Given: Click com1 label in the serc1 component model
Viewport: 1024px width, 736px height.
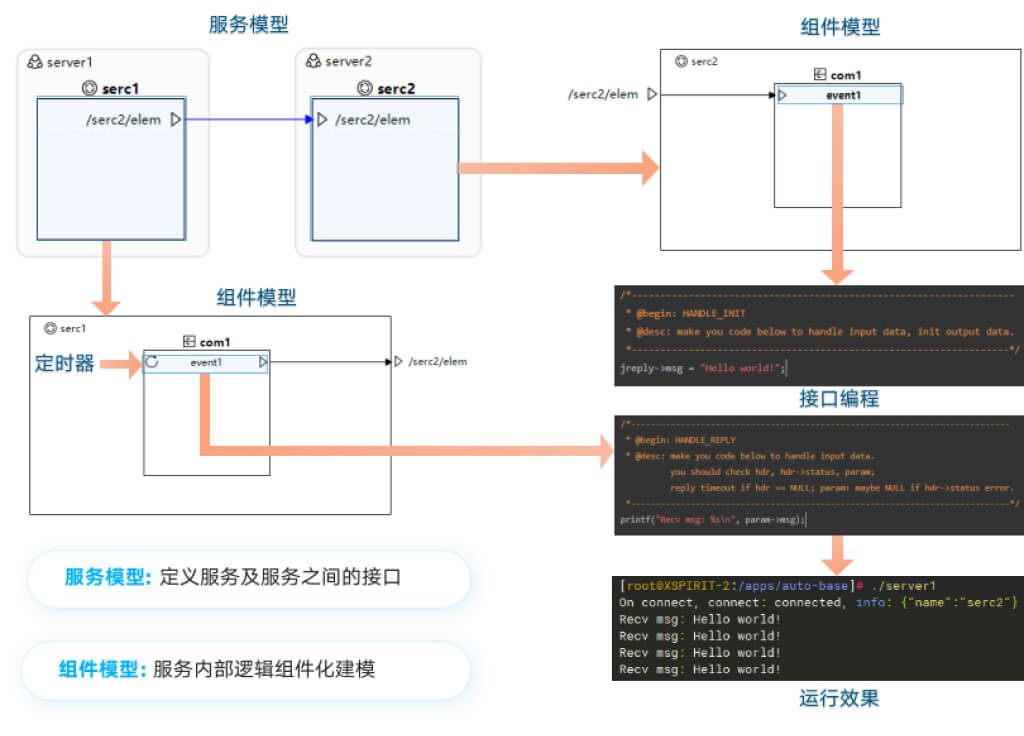Looking at the screenshot, I should click(215, 342).
